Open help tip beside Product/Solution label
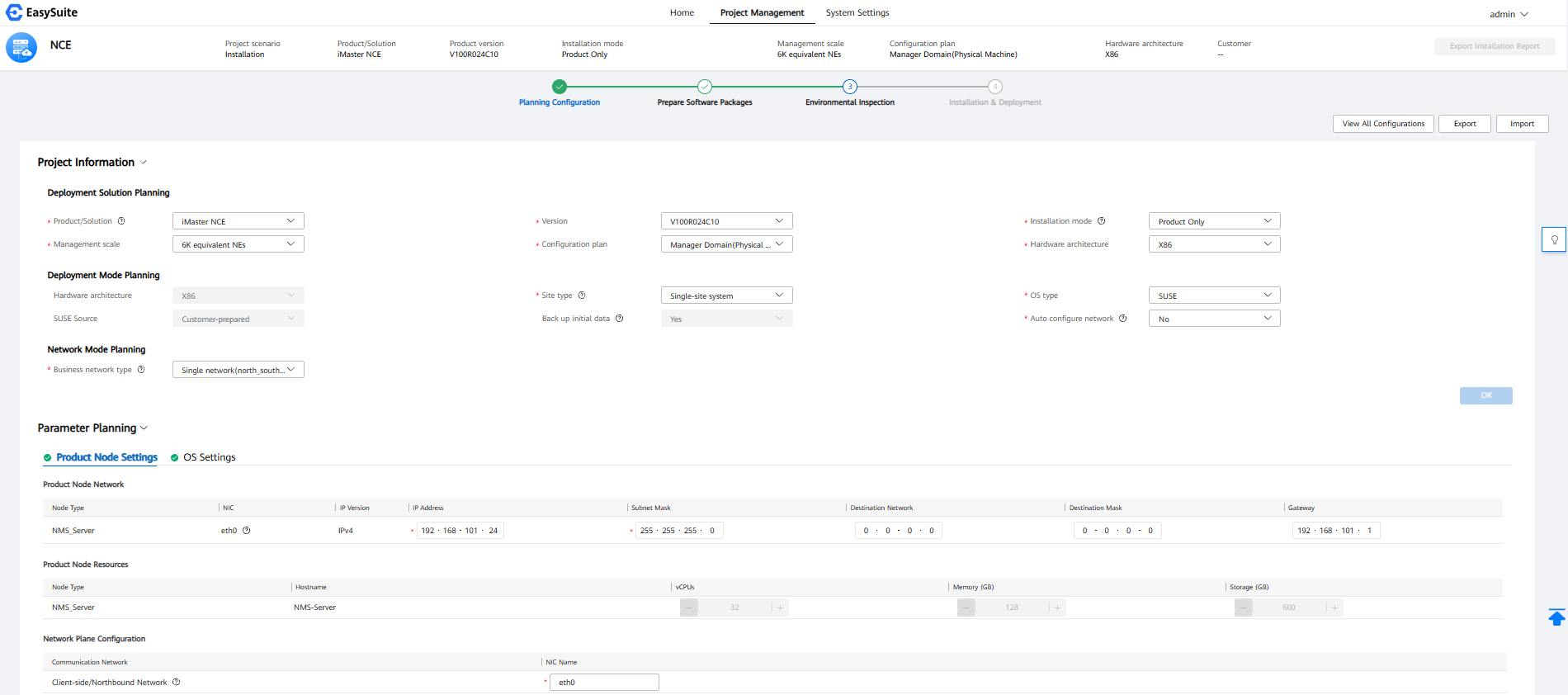This screenshot has height=695, width=1568. click(x=121, y=221)
